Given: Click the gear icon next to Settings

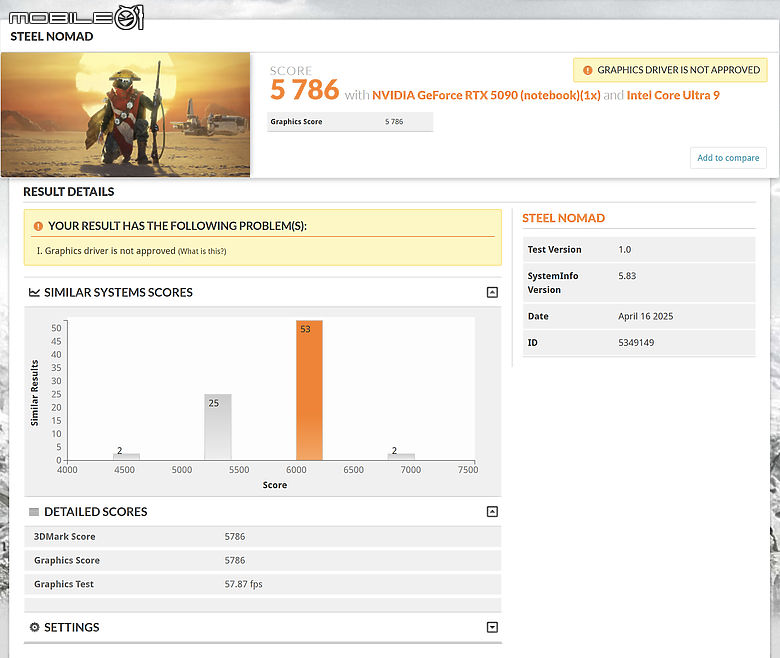Looking at the screenshot, I should 34,627.
